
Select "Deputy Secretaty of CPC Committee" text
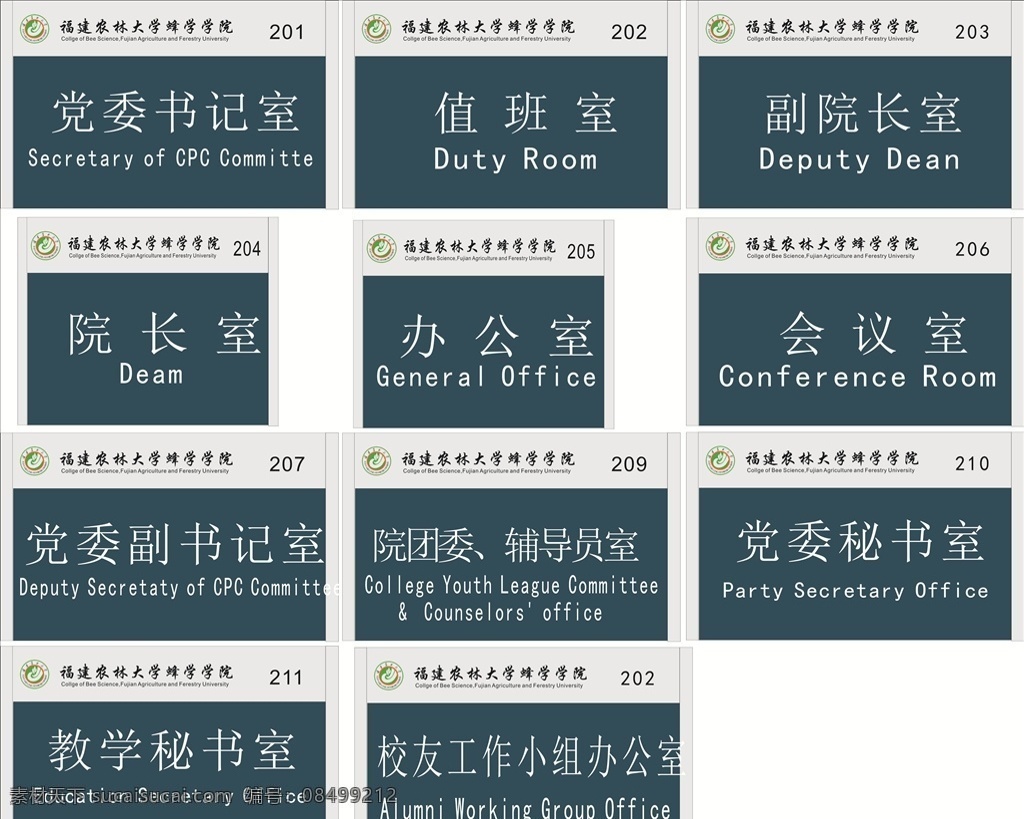[180, 587]
